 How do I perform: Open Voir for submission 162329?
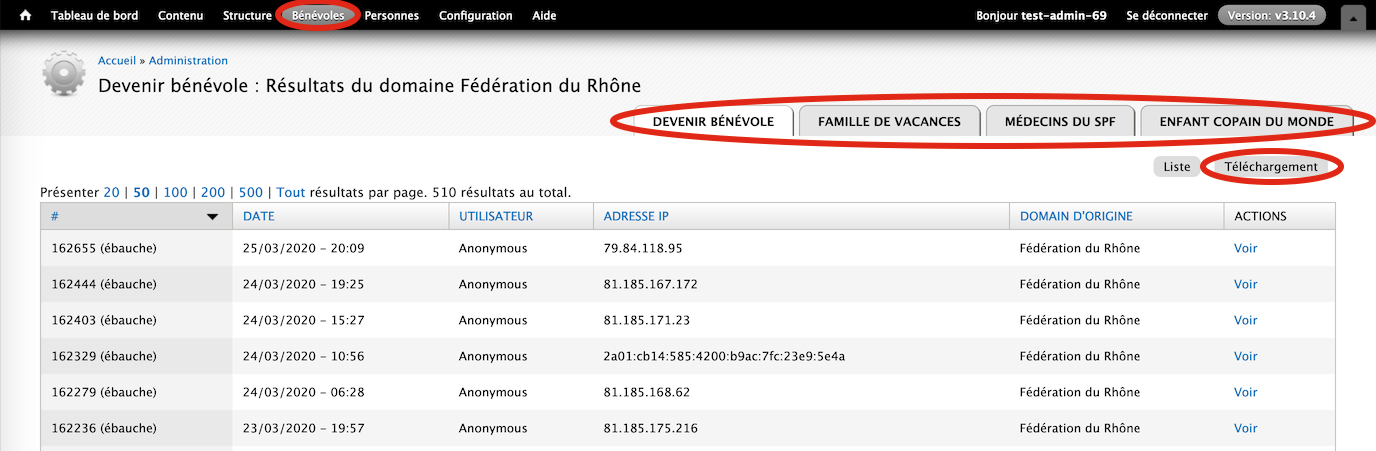[x=1245, y=356]
